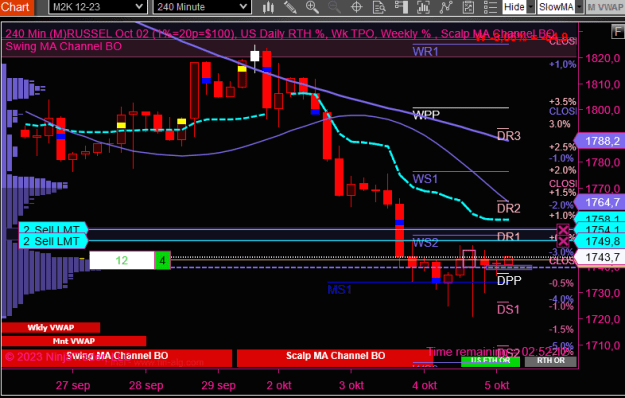Open the strategies line-graph icon
Viewport: 625px width, 398px height.
click(446, 7)
